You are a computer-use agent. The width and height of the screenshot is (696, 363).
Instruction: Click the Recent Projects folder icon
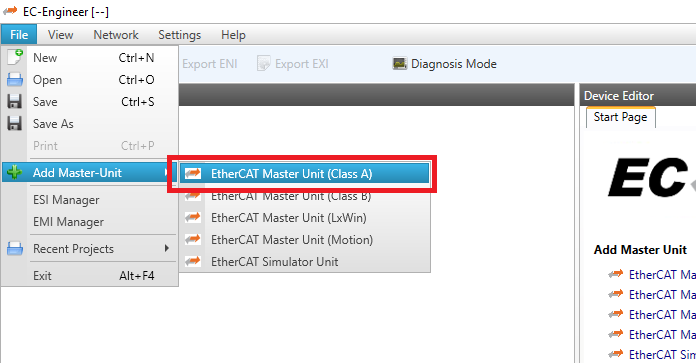point(15,249)
